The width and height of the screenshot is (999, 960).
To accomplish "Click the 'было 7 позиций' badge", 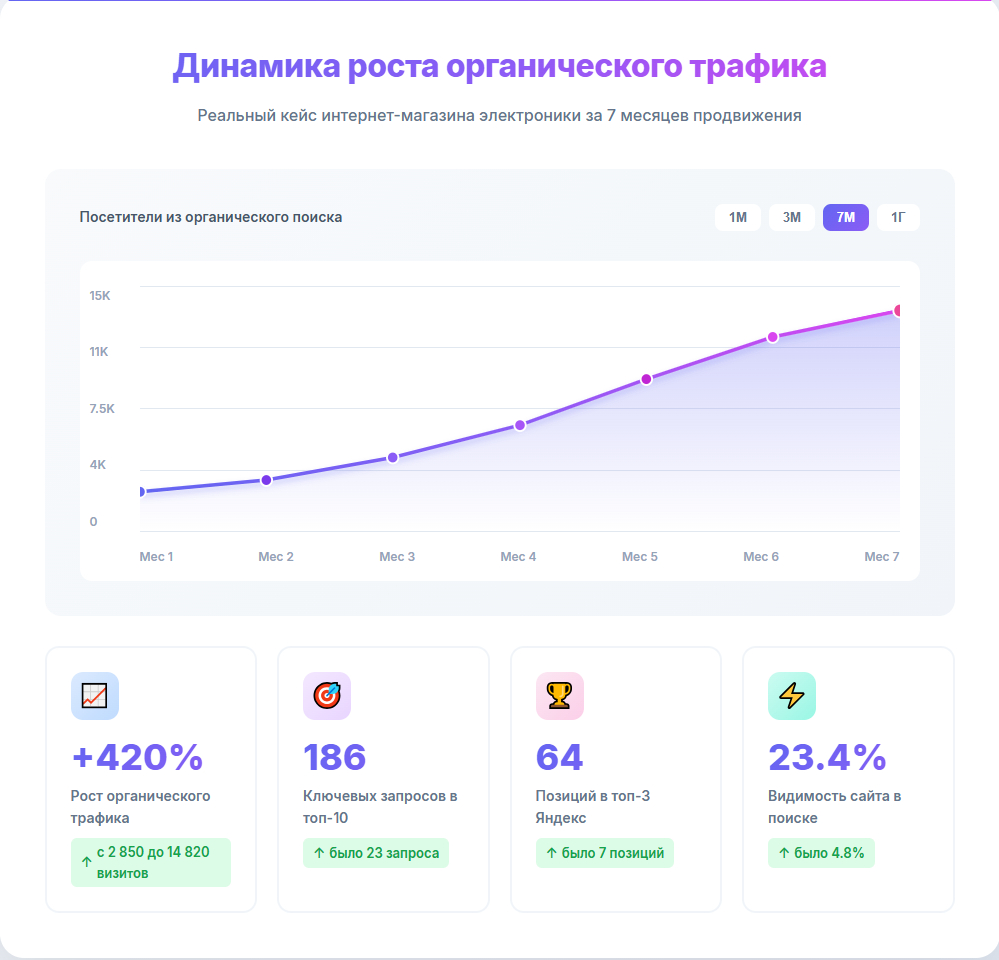I will tap(605, 853).
